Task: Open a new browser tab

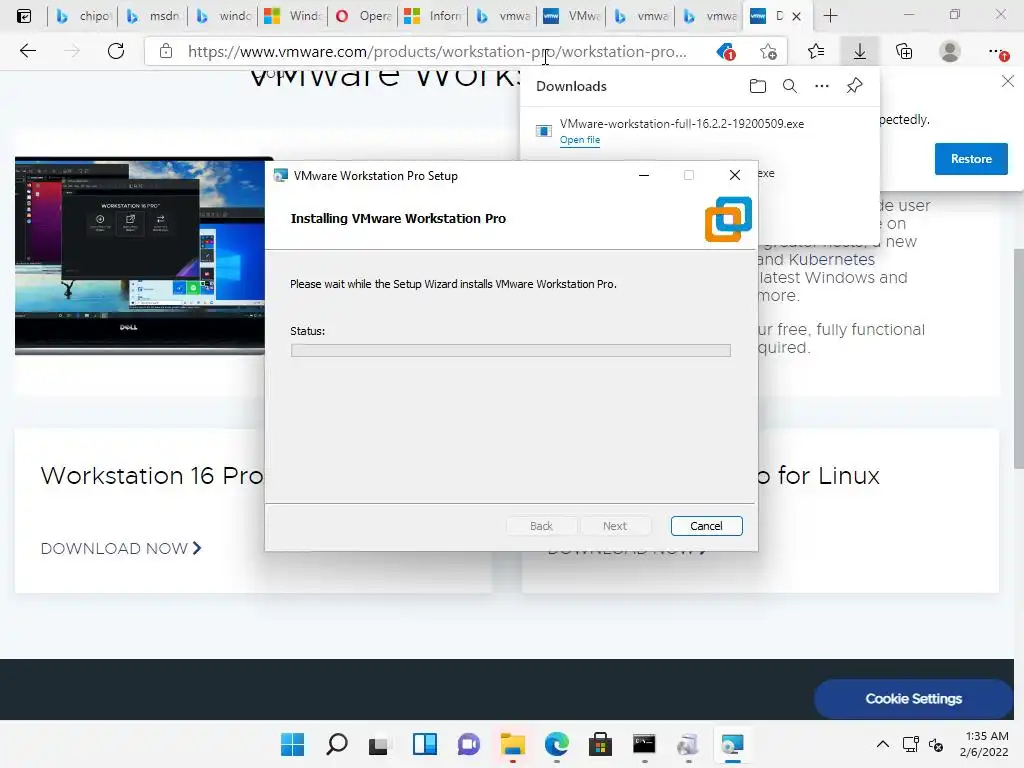Action: tap(830, 16)
